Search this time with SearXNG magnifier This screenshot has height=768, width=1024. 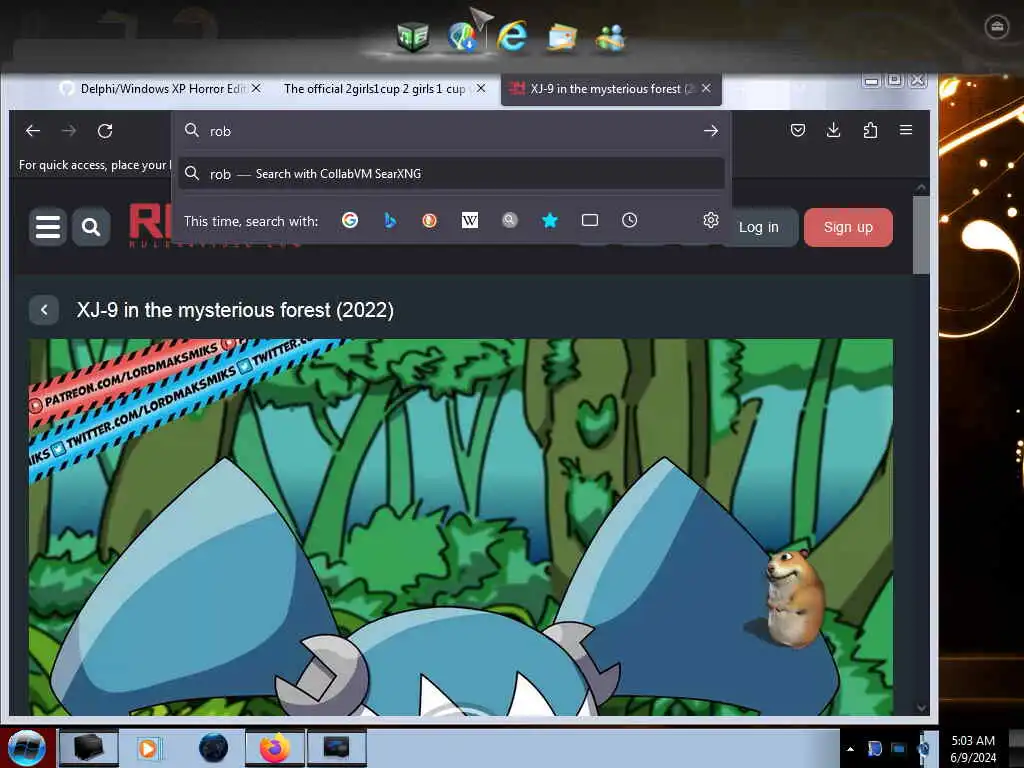pos(510,220)
